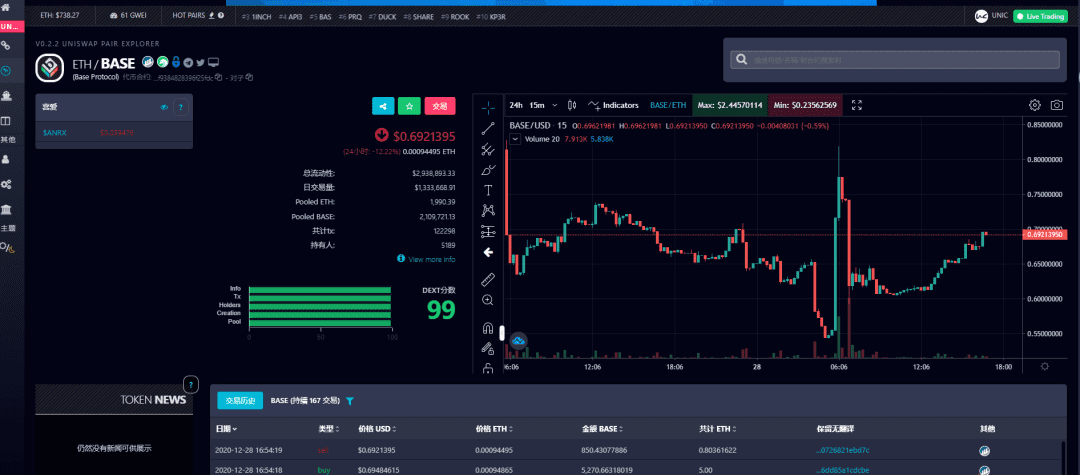Share the pair with blue share button
The width and height of the screenshot is (1080, 475).
click(x=383, y=106)
